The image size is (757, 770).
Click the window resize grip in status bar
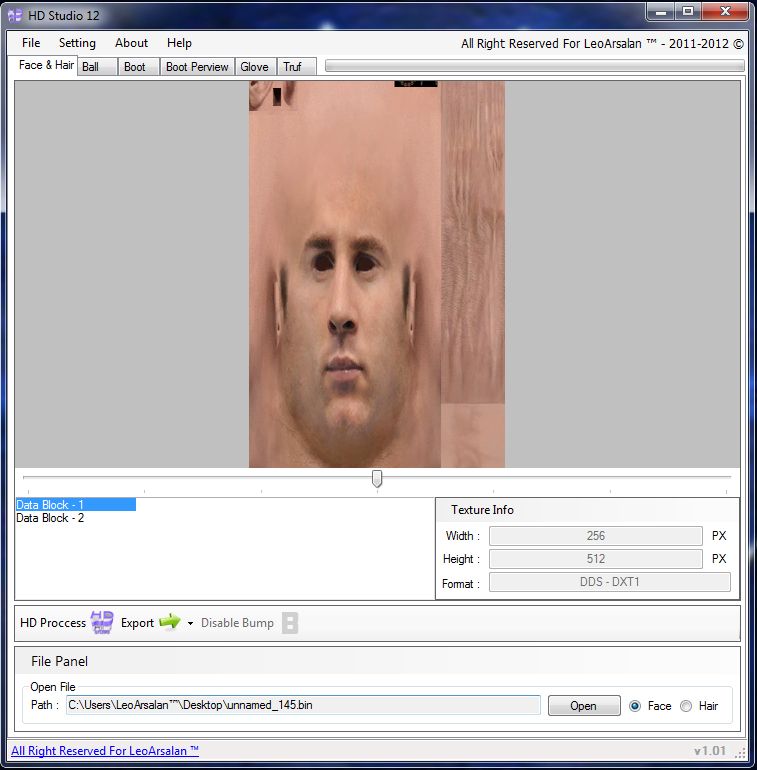pyautogui.click(x=741, y=751)
